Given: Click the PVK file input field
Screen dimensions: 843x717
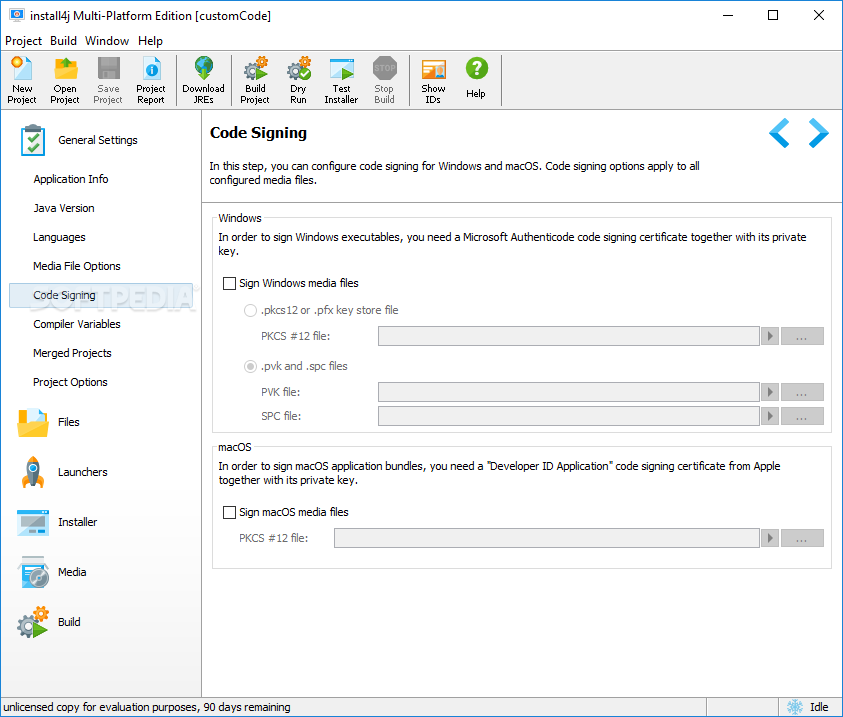Looking at the screenshot, I should (569, 392).
